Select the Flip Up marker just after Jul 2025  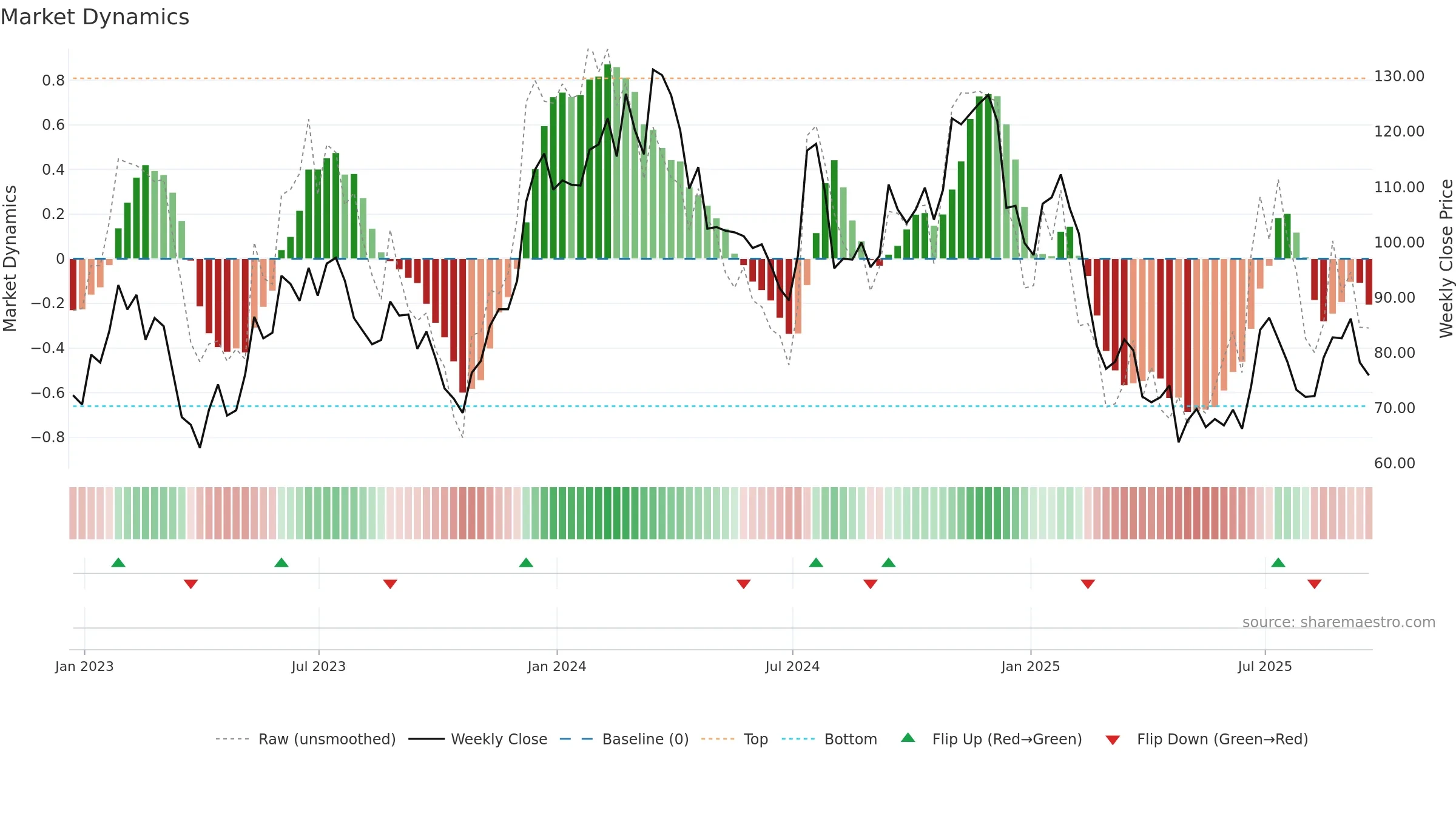pos(1278,562)
